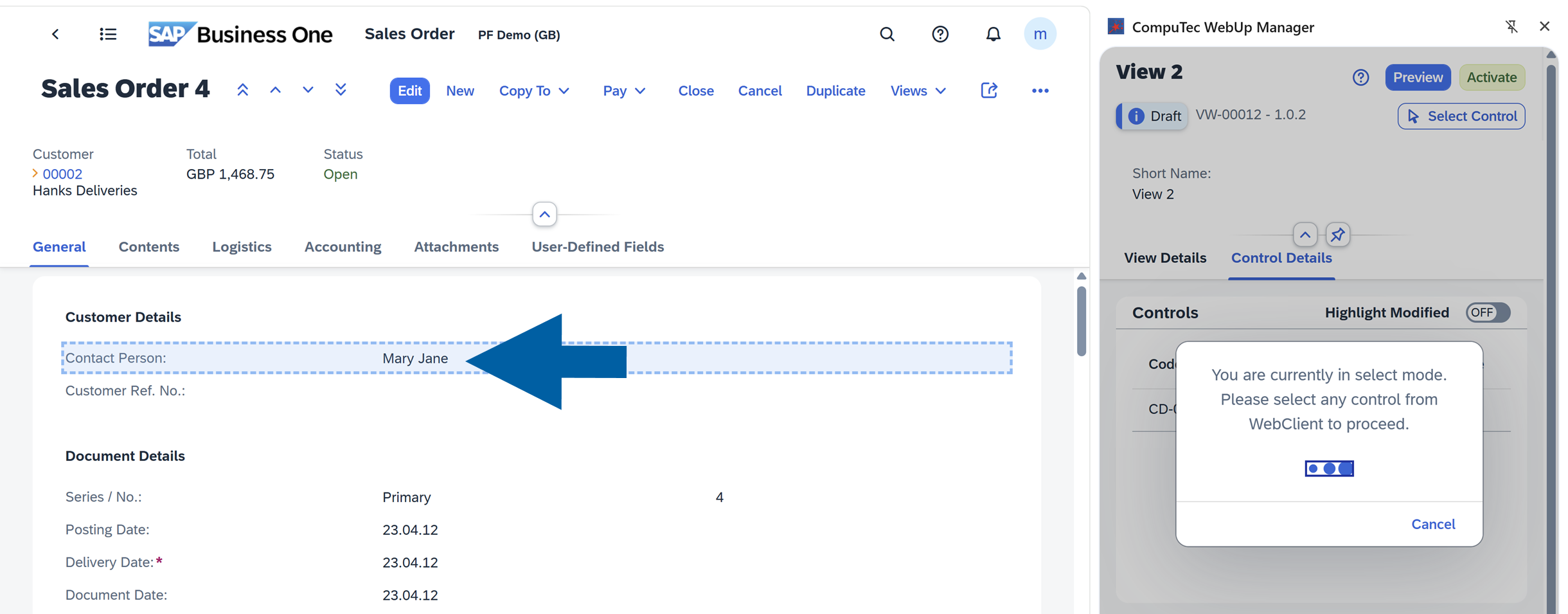Switch to the Accounting tab
This screenshot has height=614, width=1568.
point(343,246)
